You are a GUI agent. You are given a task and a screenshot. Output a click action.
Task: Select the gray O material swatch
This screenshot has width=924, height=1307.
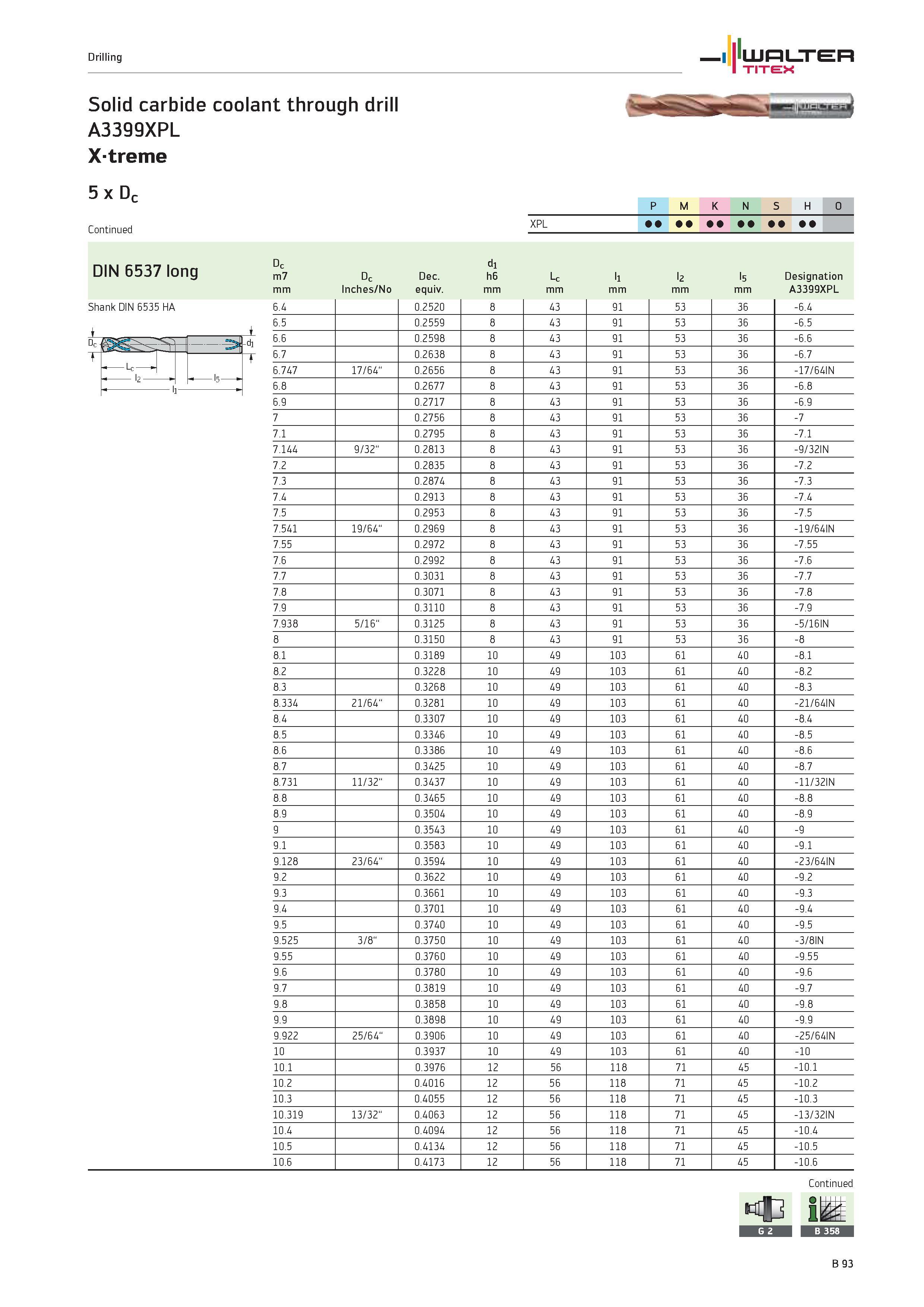tap(838, 206)
